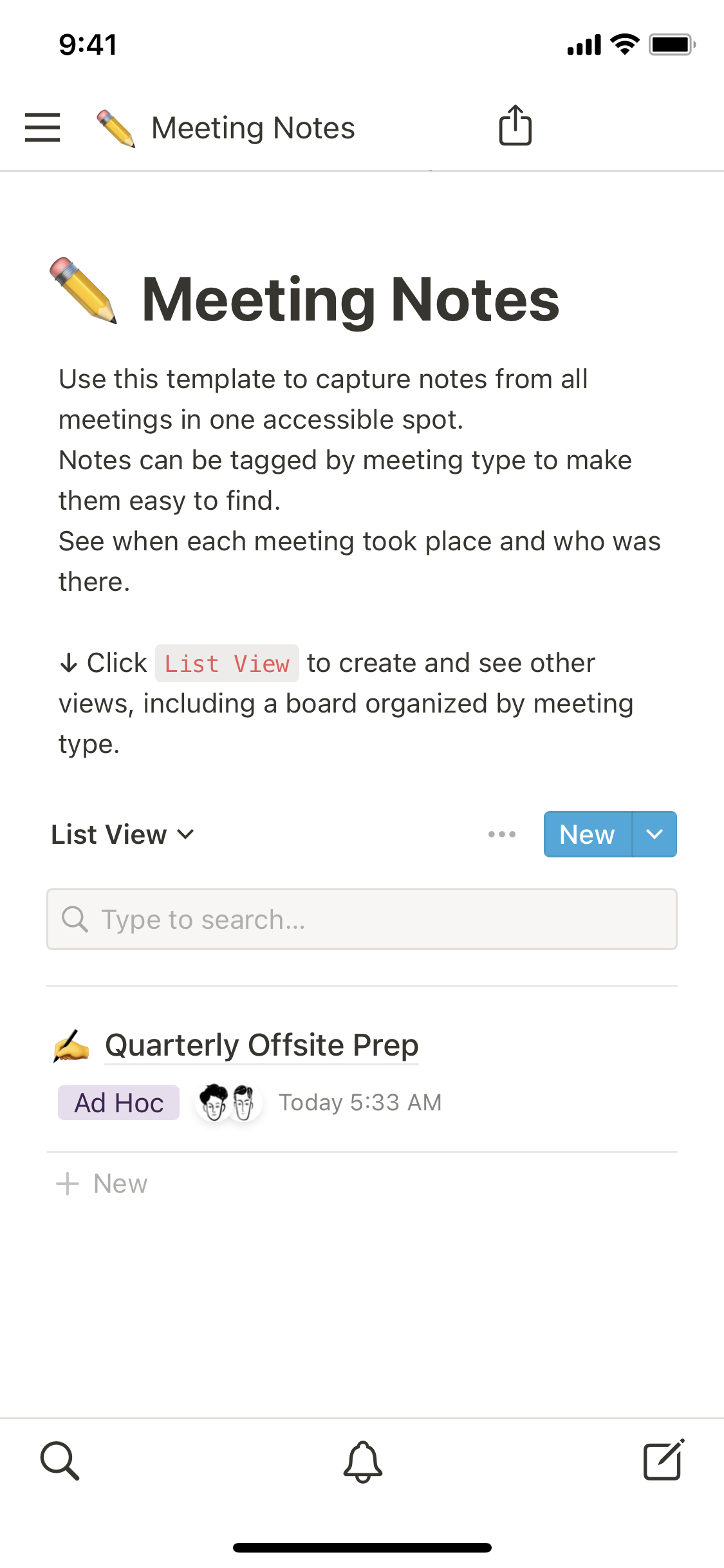Open the hamburger sidebar menu
This screenshot has width=724, height=1568.
42,127
